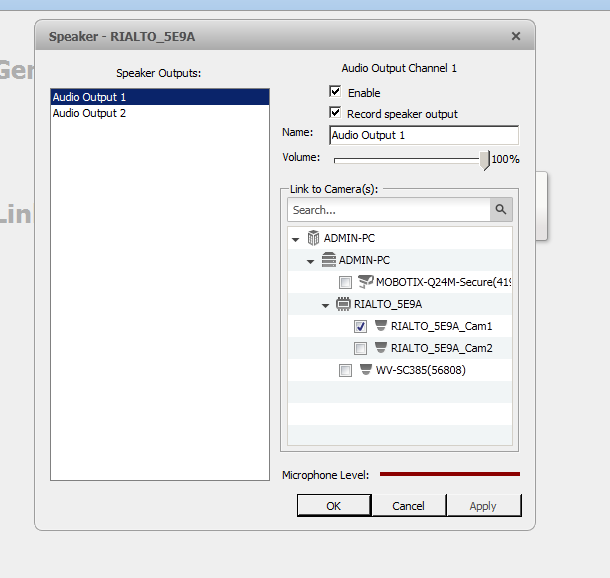This screenshot has height=578, width=610.
Task: Collapse the RIALTO_5E9A tree node
Action: click(326, 306)
